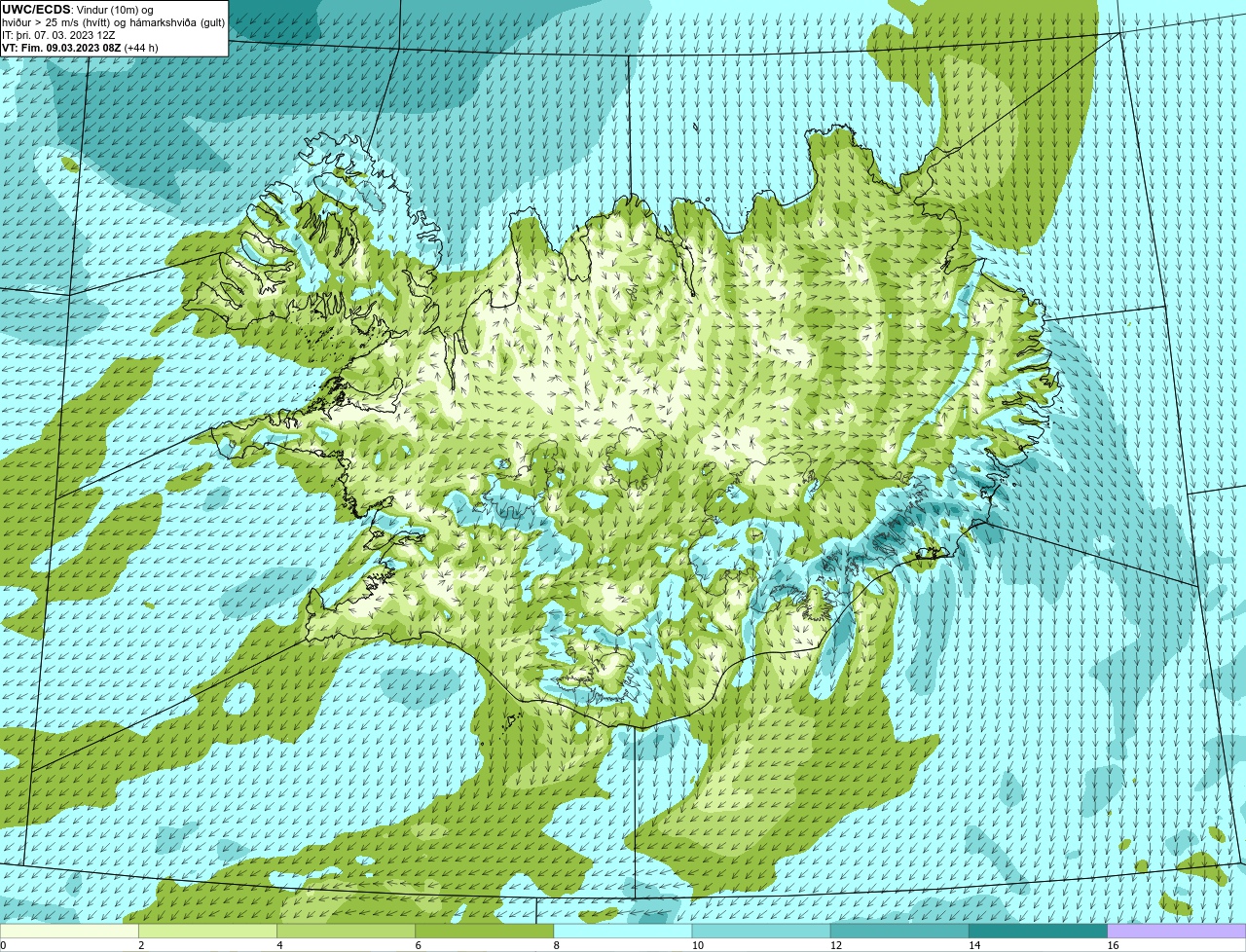The width and height of the screenshot is (1246, 952).
Task: Select the 4–6 m/s green swatch
Action: click(x=346, y=931)
